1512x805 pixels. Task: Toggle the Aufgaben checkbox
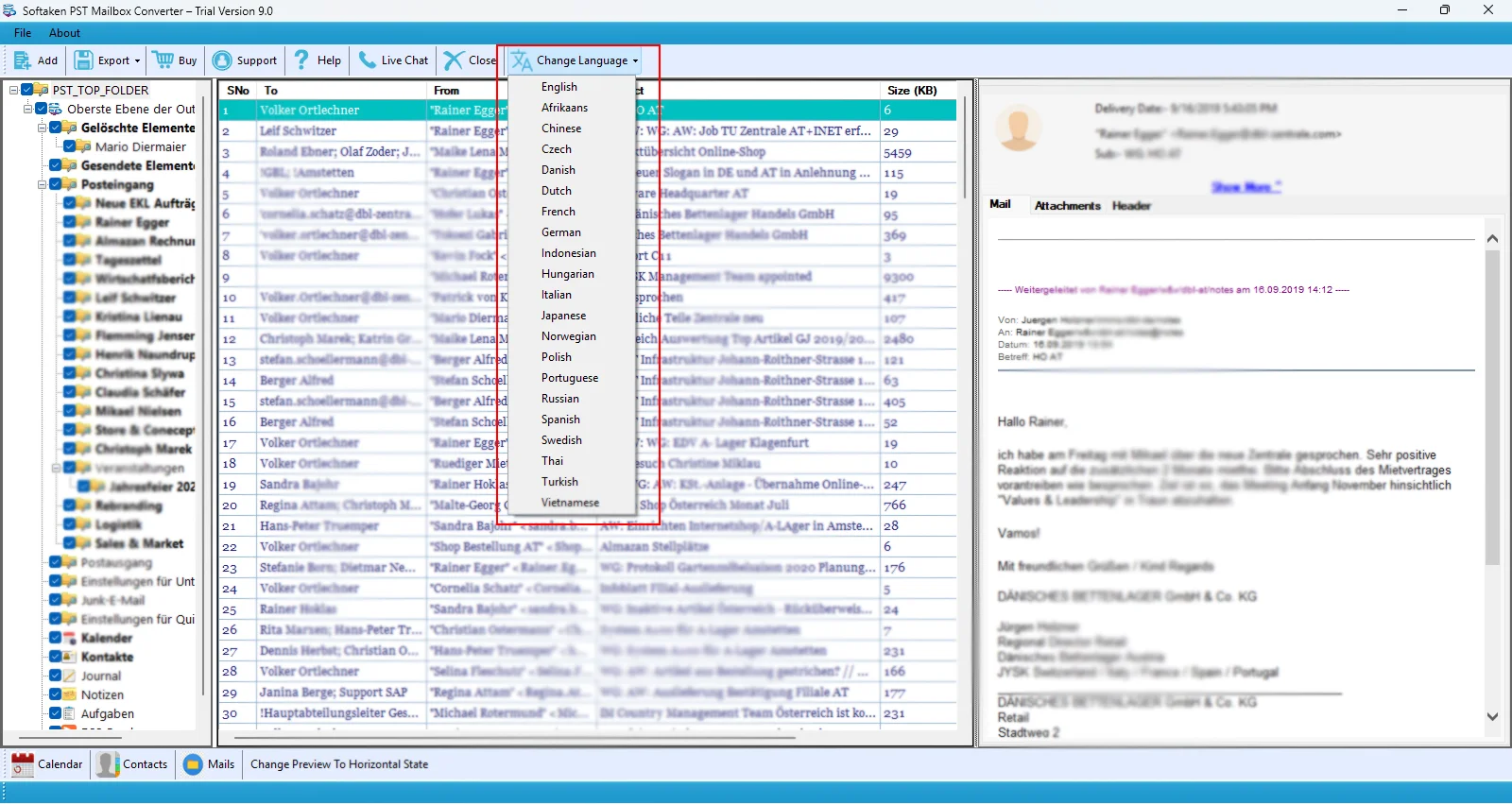[x=56, y=713]
